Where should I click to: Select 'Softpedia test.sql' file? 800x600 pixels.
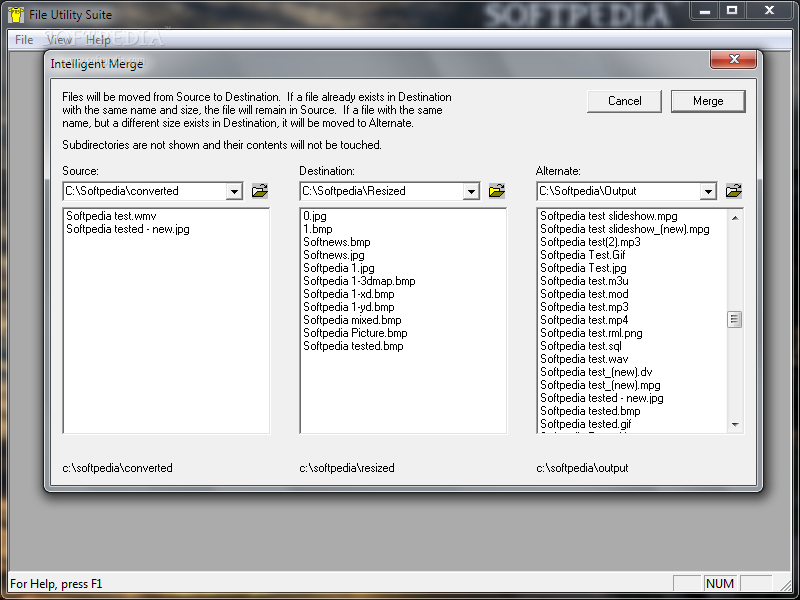point(581,346)
